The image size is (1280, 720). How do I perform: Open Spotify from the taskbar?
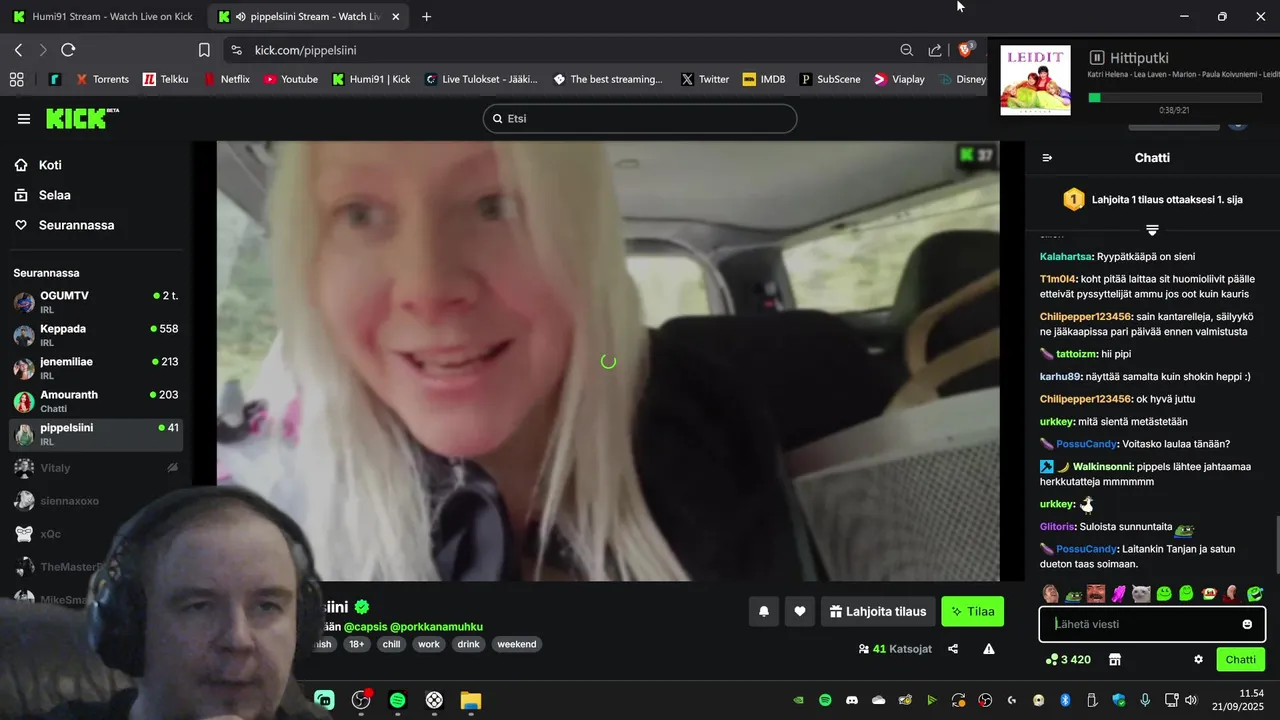point(397,701)
